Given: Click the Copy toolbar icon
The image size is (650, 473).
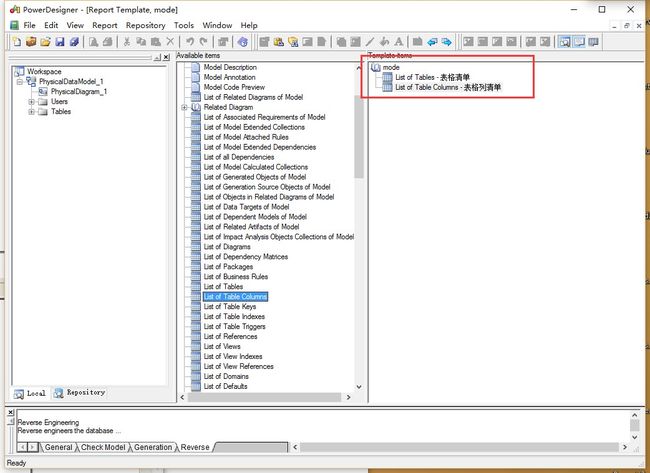Looking at the screenshot, I should pos(141,42).
